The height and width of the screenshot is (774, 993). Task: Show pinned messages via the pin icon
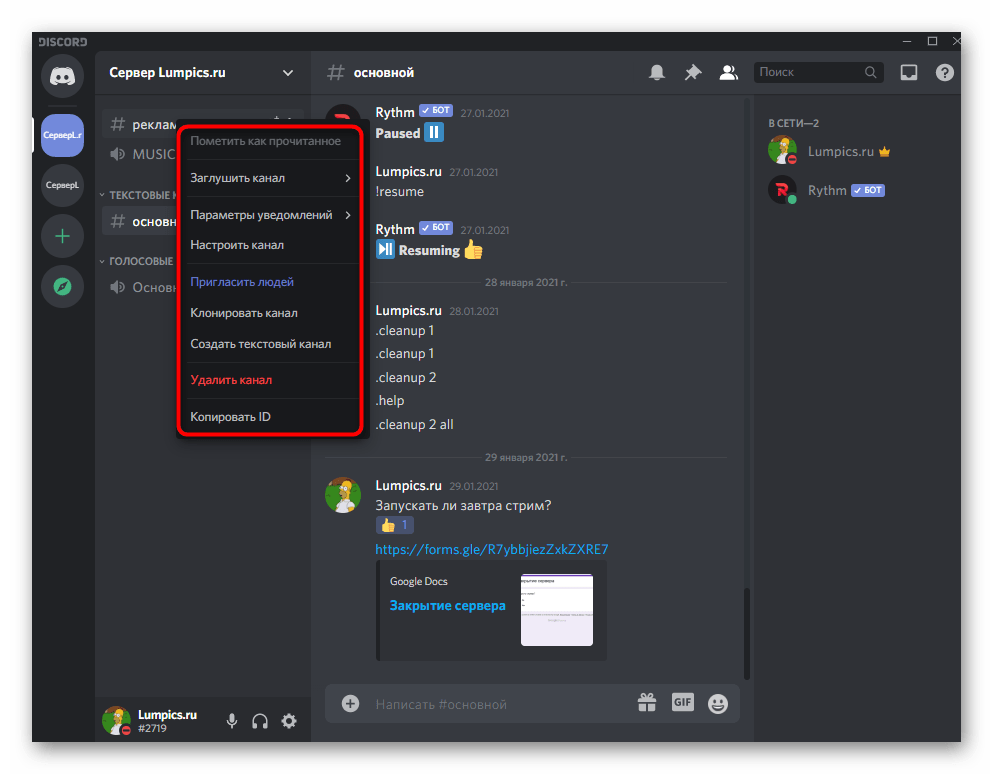point(692,72)
